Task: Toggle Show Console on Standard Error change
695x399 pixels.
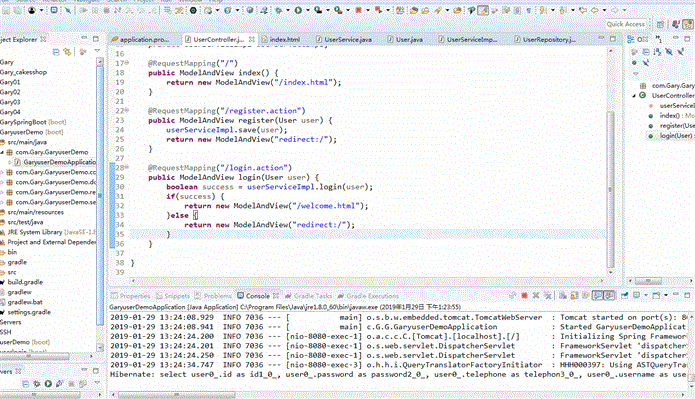Action: coord(609,295)
